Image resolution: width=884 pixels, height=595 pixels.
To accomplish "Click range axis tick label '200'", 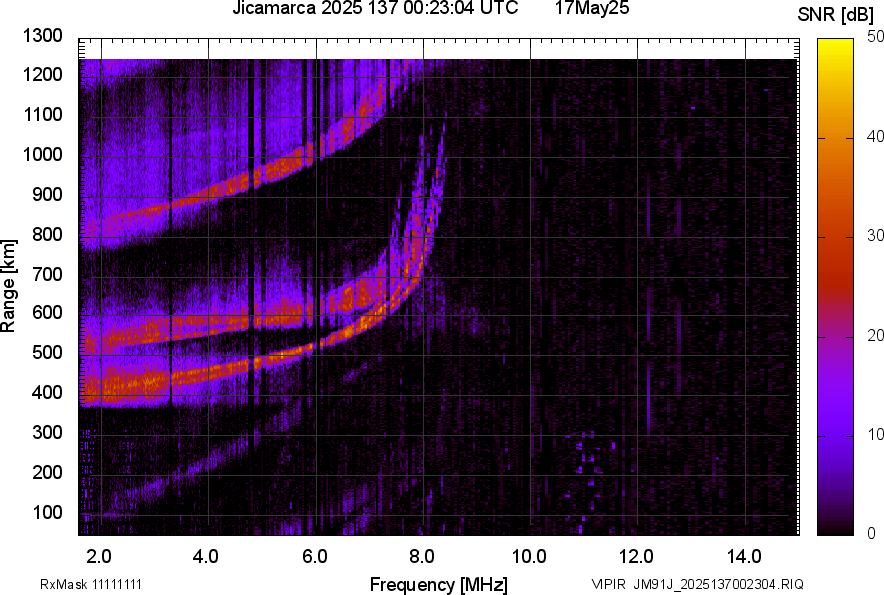I will 47,472.
